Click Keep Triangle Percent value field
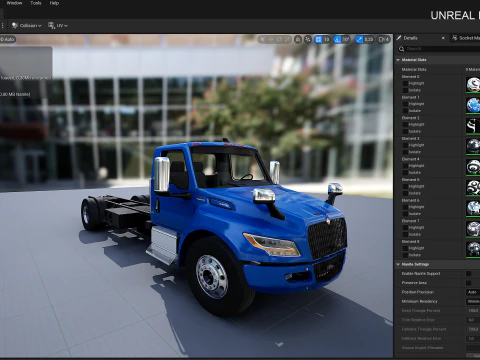Viewport: 480px width, 360px height. pyautogui.click(x=473, y=311)
